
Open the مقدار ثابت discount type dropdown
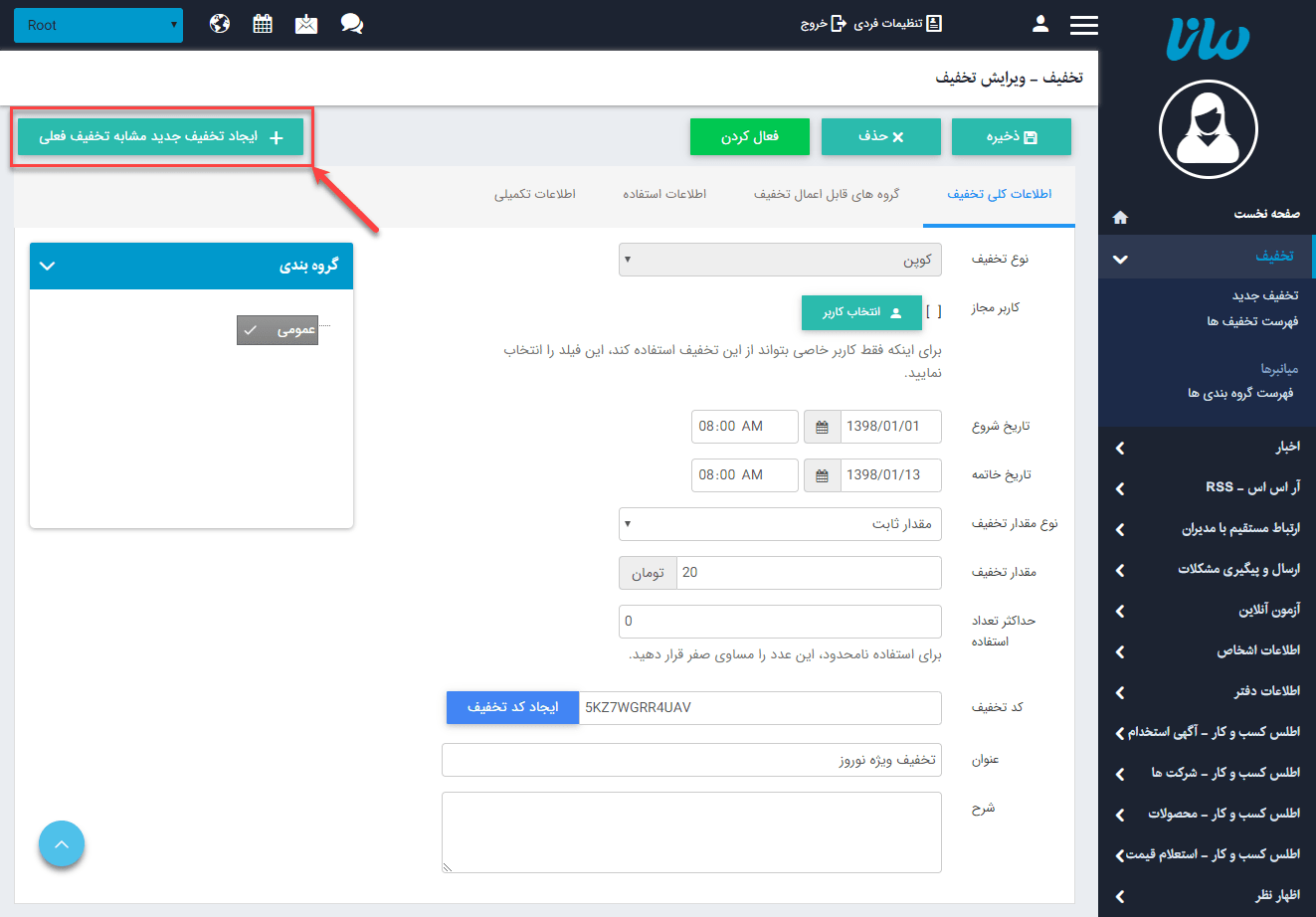click(780, 523)
